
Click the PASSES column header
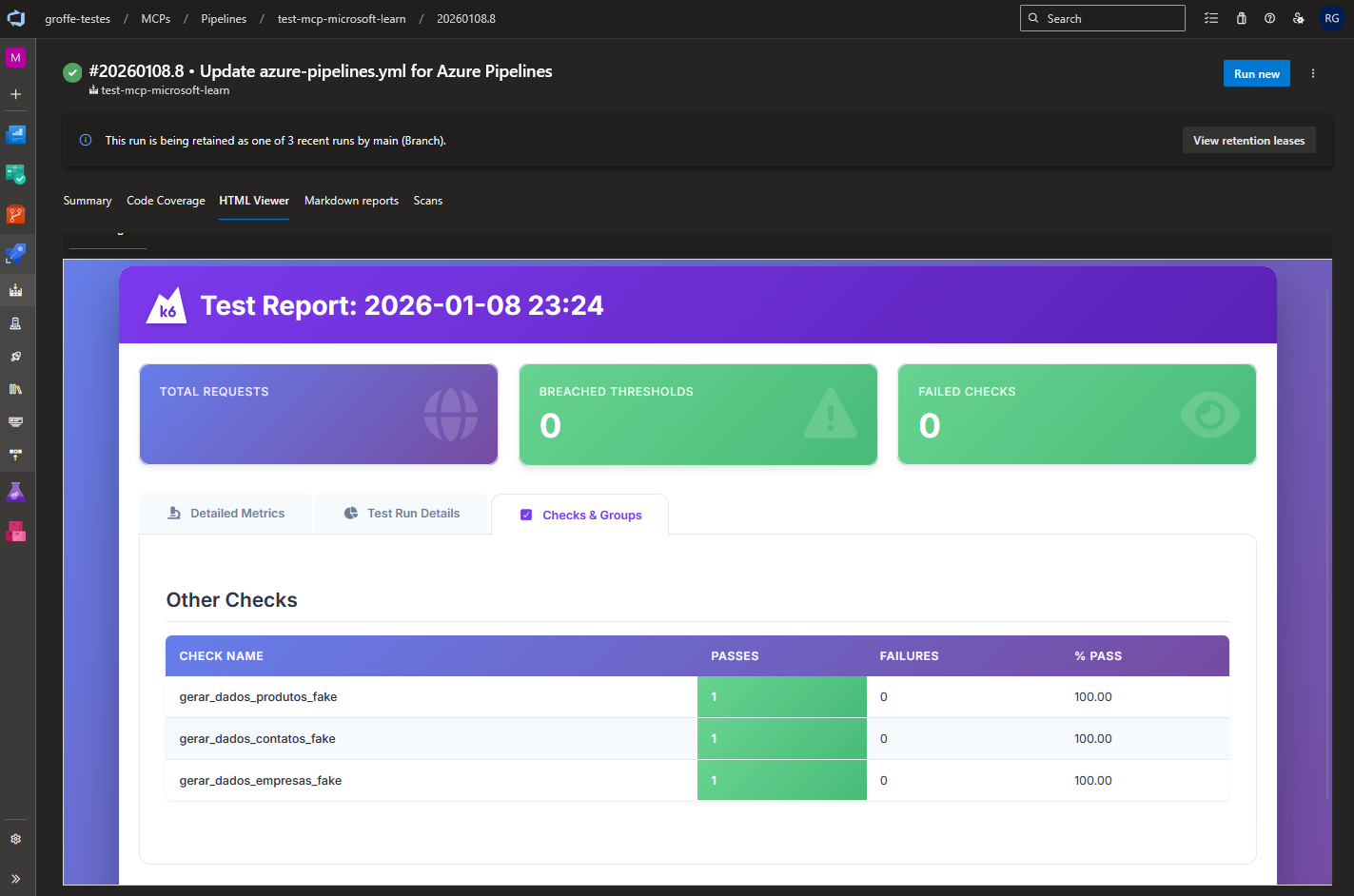[x=735, y=656]
